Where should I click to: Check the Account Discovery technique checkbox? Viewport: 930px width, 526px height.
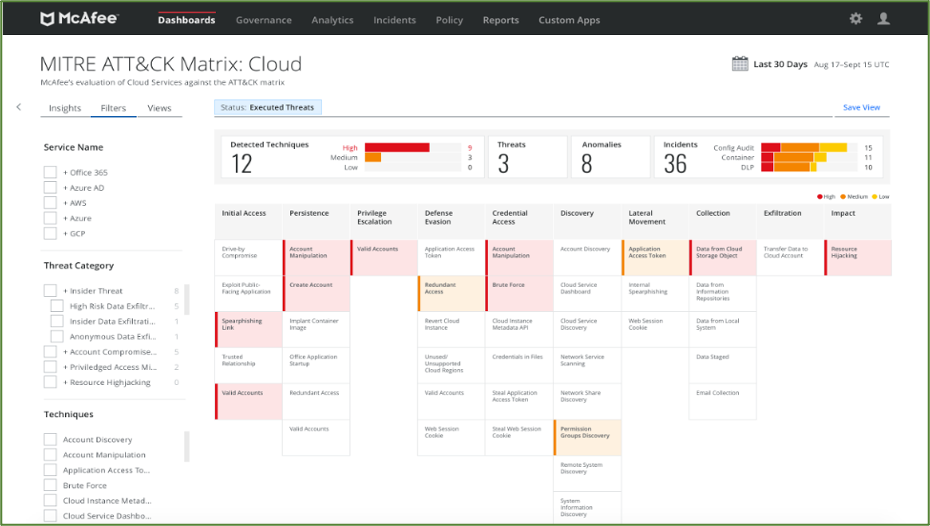point(50,439)
